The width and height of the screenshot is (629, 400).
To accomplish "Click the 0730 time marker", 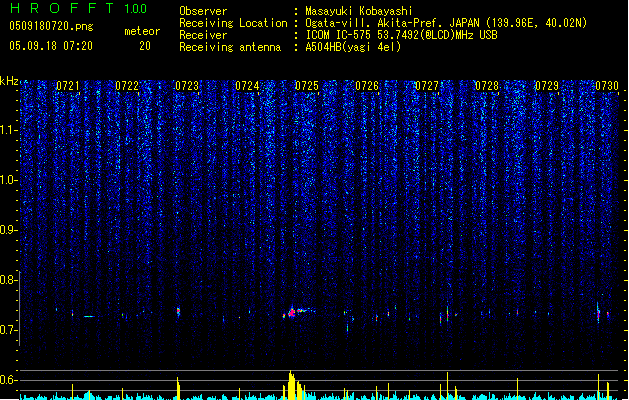I will click(607, 86).
